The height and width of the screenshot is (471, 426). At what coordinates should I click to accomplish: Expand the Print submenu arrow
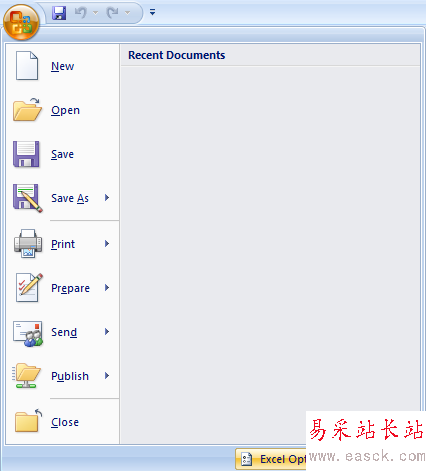[107, 244]
